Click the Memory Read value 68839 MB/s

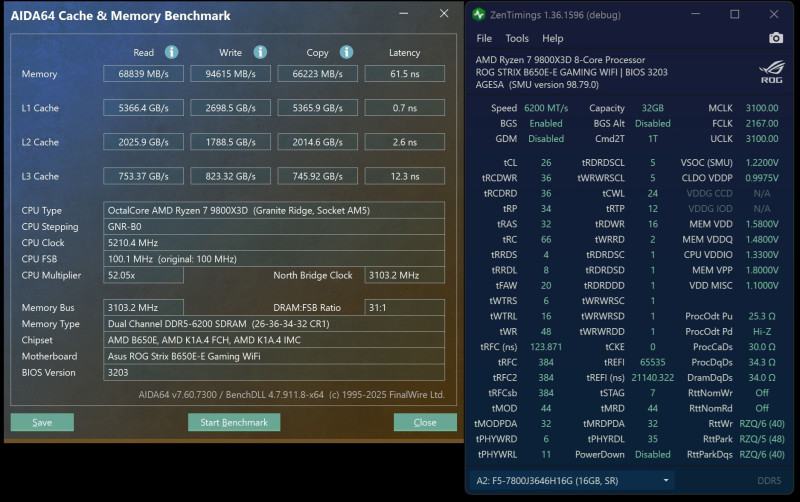[143, 74]
